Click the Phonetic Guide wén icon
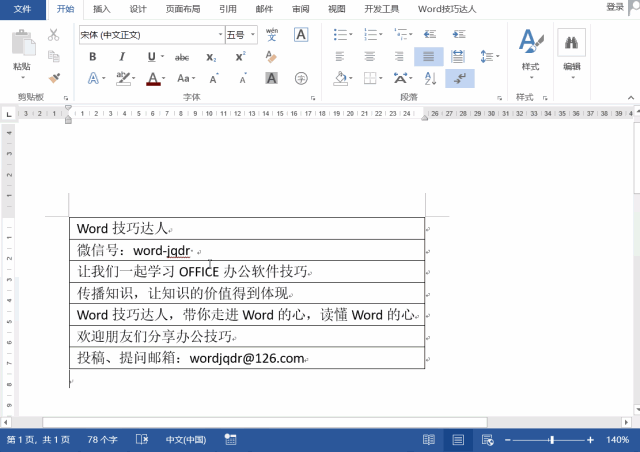The height and width of the screenshot is (452, 640). pos(272,35)
